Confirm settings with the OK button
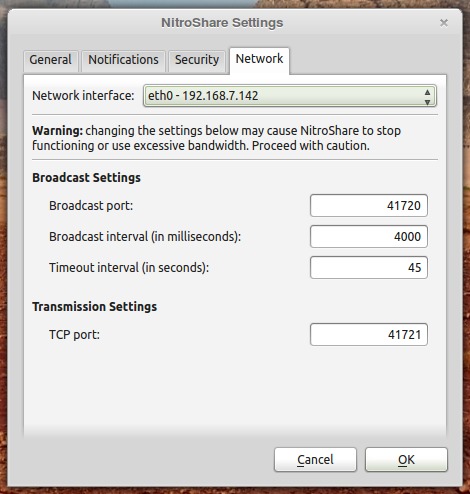470x494 pixels. click(x=406, y=460)
